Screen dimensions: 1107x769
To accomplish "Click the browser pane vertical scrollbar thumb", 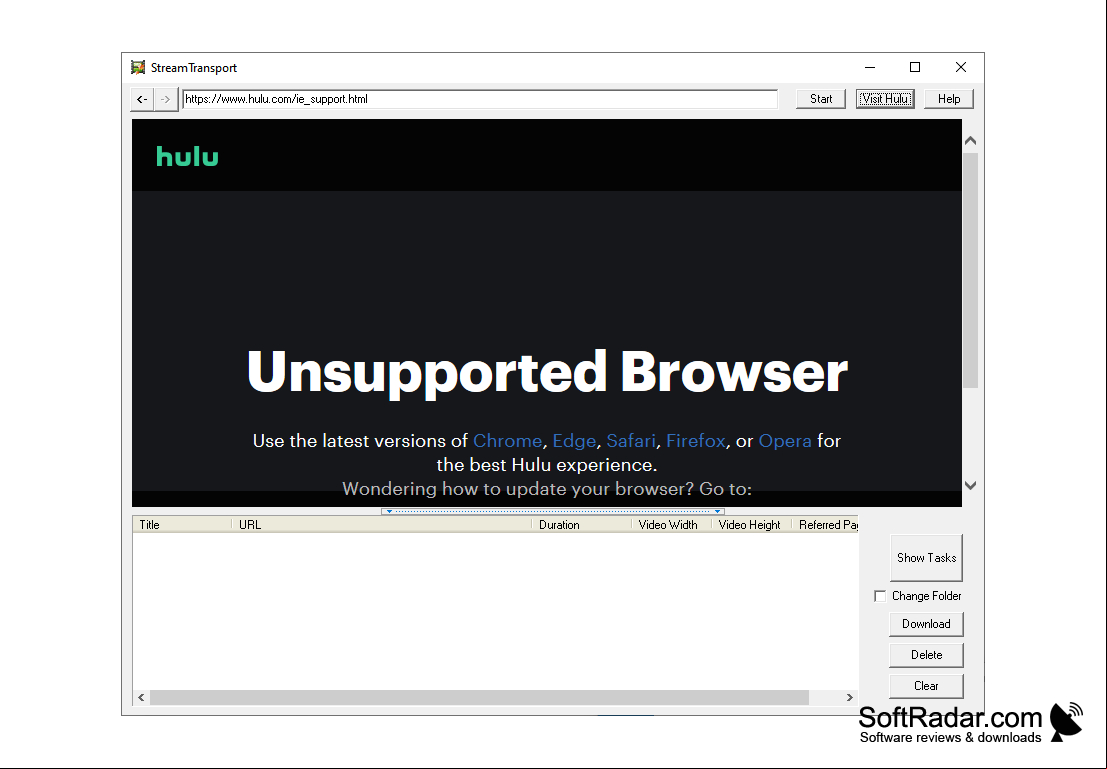I will [971, 270].
